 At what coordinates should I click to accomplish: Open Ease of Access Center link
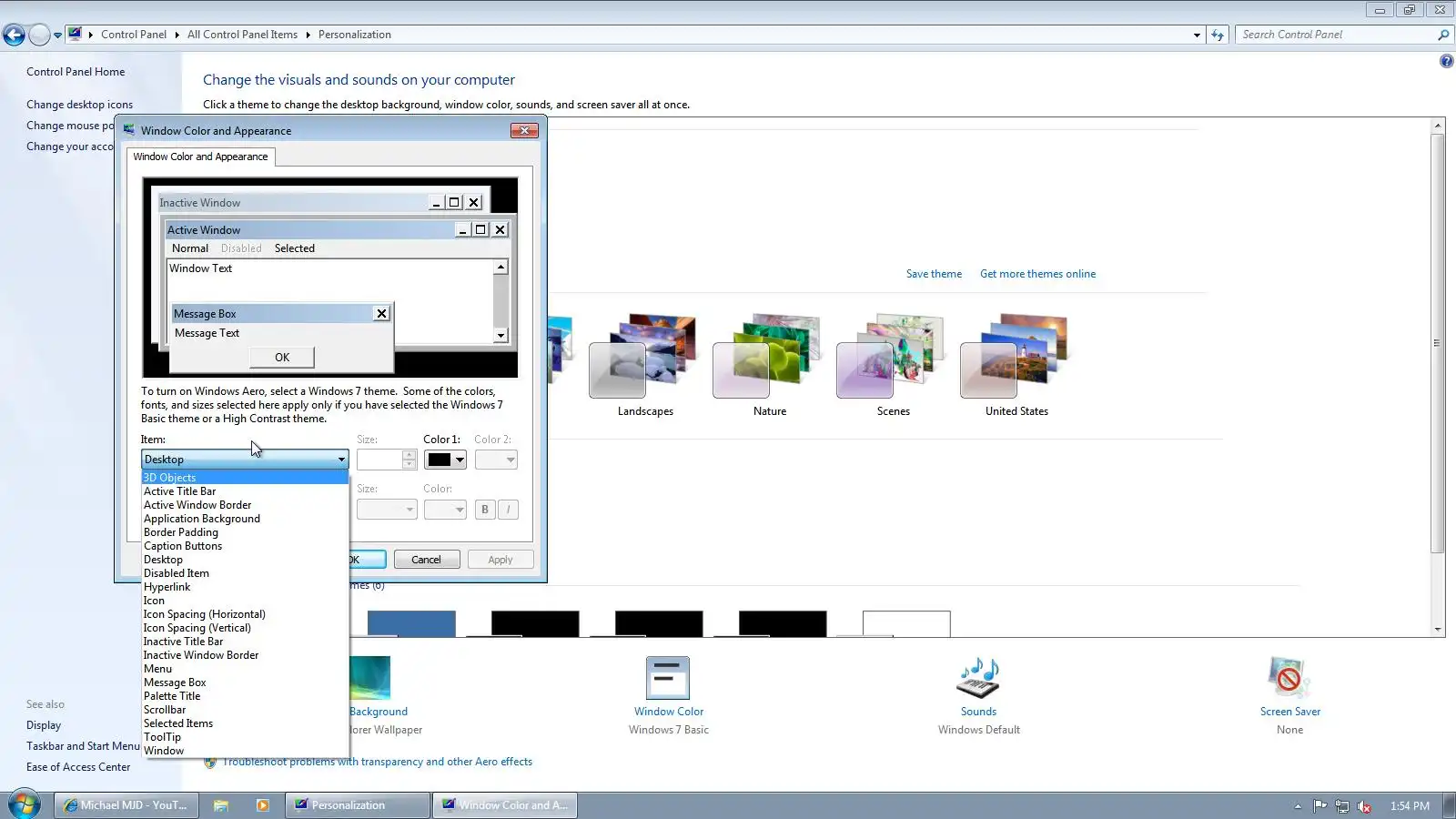78,767
